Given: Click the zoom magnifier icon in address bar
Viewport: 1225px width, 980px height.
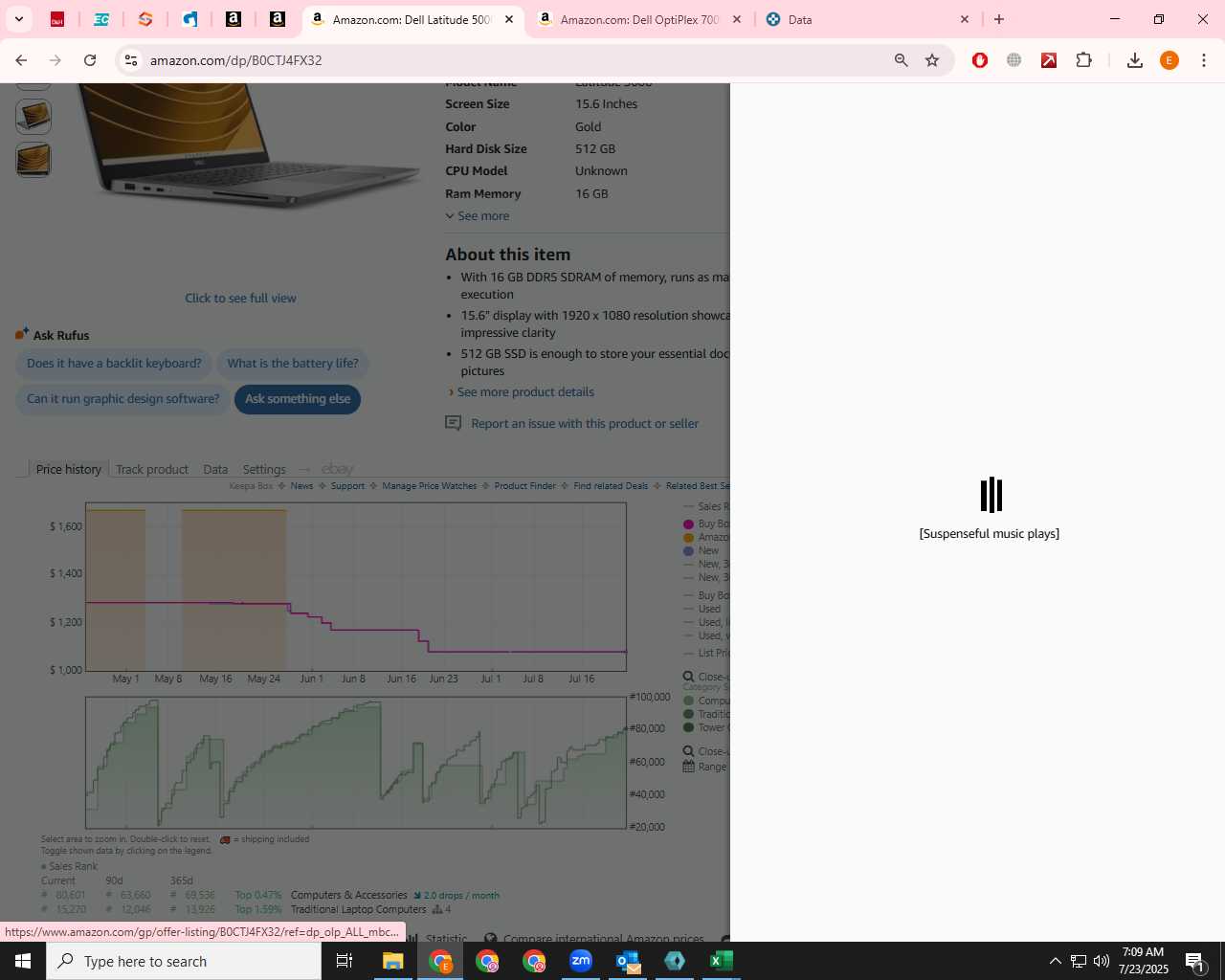Looking at the screenshot, I should [x=901, y=60].
